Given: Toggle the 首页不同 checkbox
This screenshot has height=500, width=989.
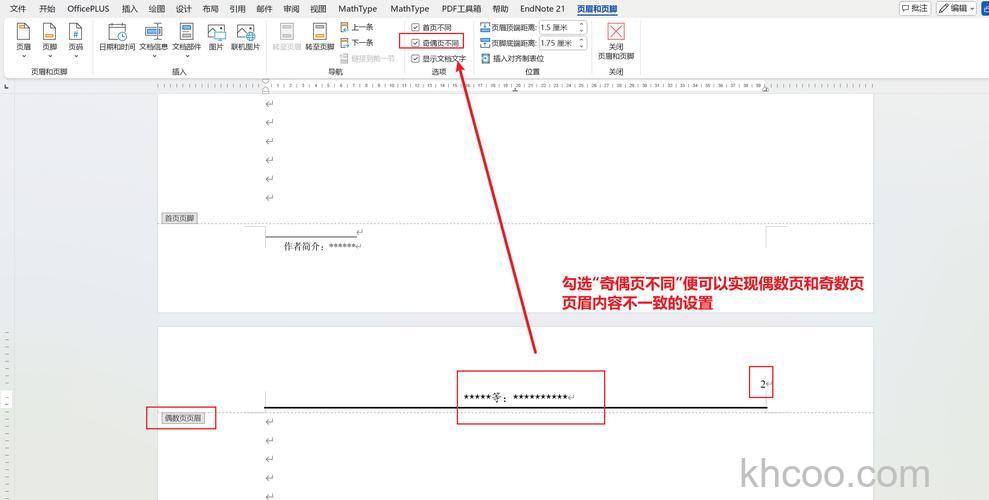Looking at the screenshot, I should (x=415, y=28).
